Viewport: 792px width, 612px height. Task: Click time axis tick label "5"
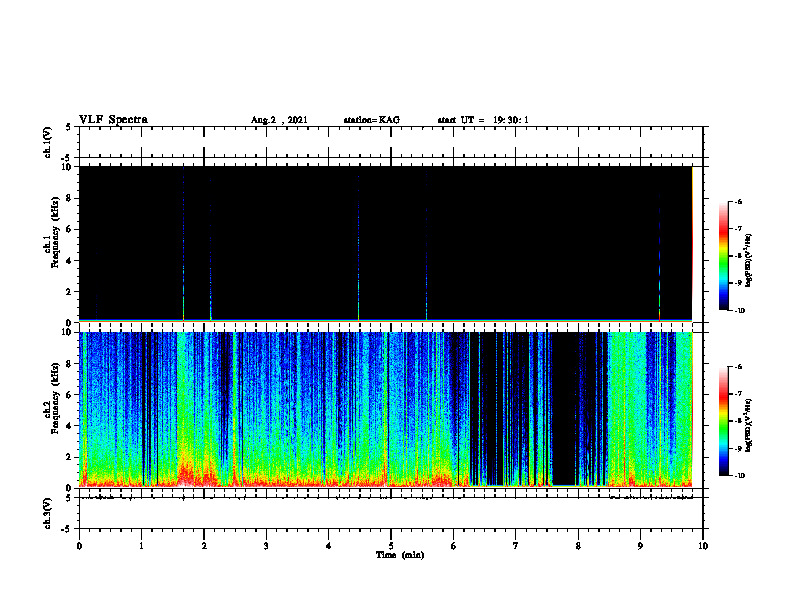391,546
